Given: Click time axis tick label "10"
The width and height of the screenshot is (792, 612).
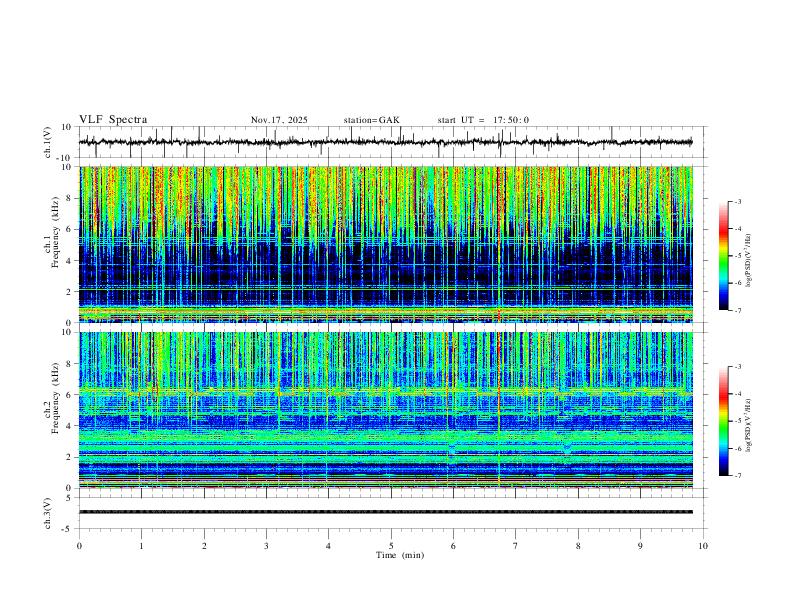Looking at the screenshot, I should (x=703, y=546).
